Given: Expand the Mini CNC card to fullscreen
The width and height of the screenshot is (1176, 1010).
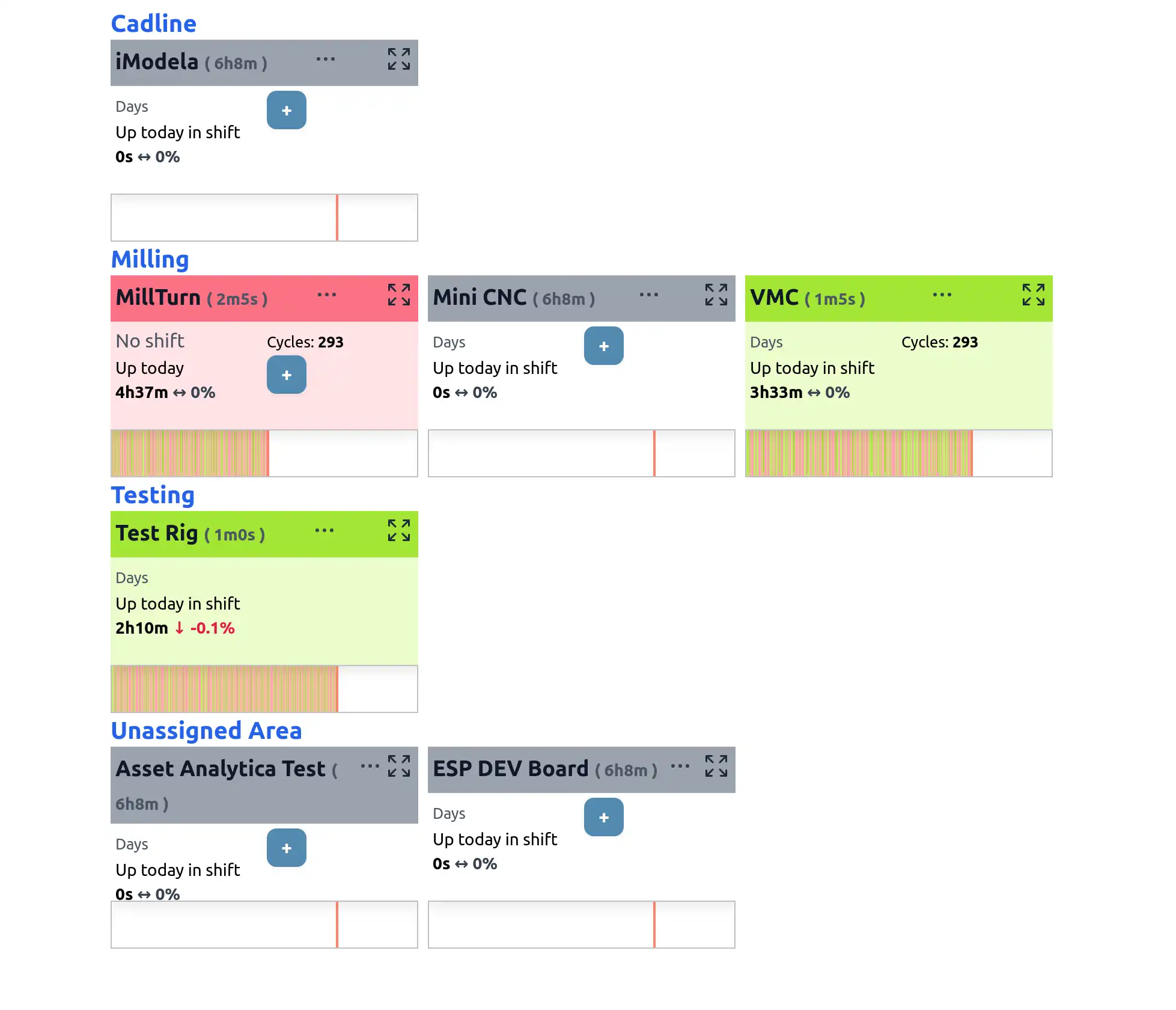Looking at the screenshot, I should (x=716, y=295).
